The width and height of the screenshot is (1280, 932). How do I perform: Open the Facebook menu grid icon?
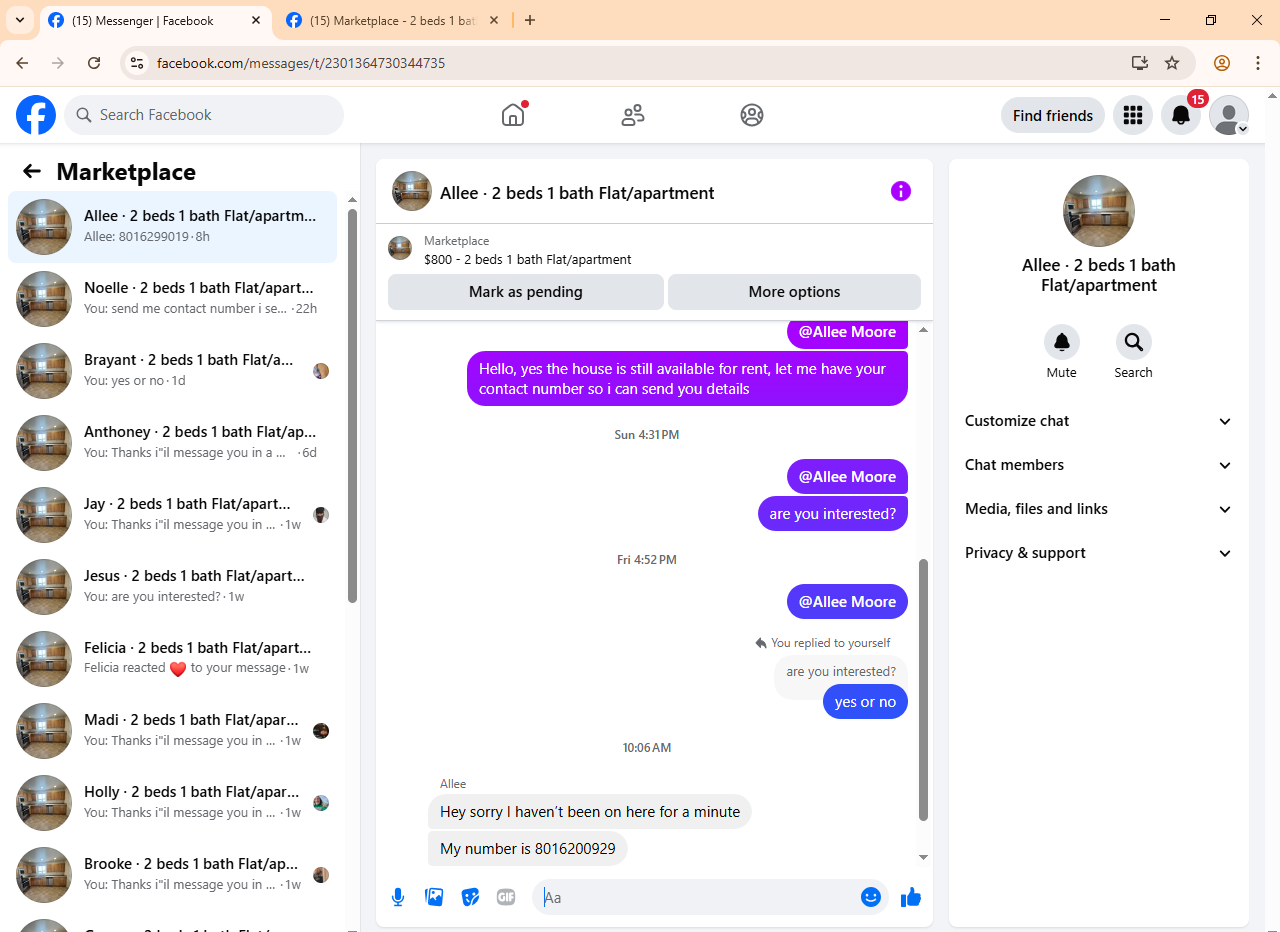coord(1133,116)
